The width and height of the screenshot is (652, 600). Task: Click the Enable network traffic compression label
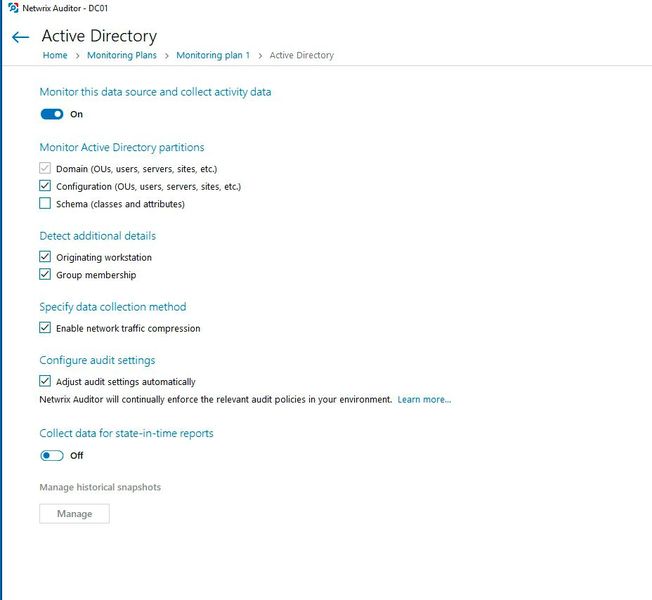pos(128,328)
